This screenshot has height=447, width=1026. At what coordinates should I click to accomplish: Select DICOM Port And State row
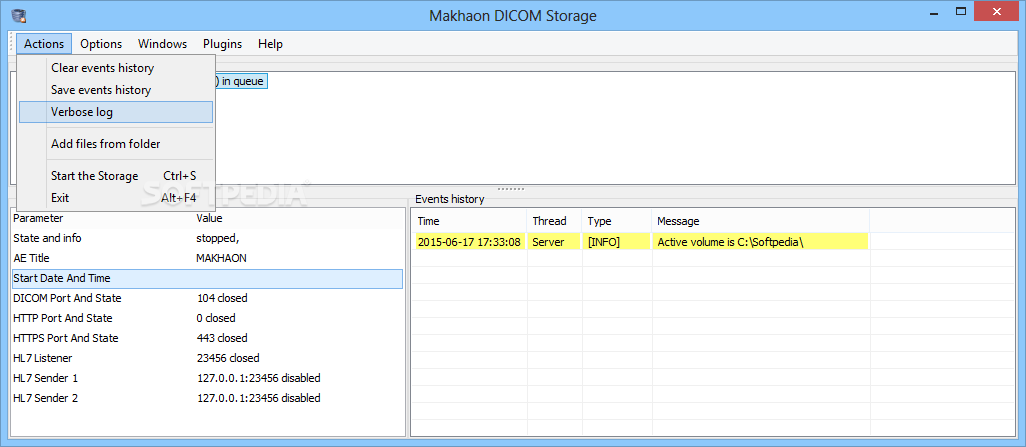207,298
